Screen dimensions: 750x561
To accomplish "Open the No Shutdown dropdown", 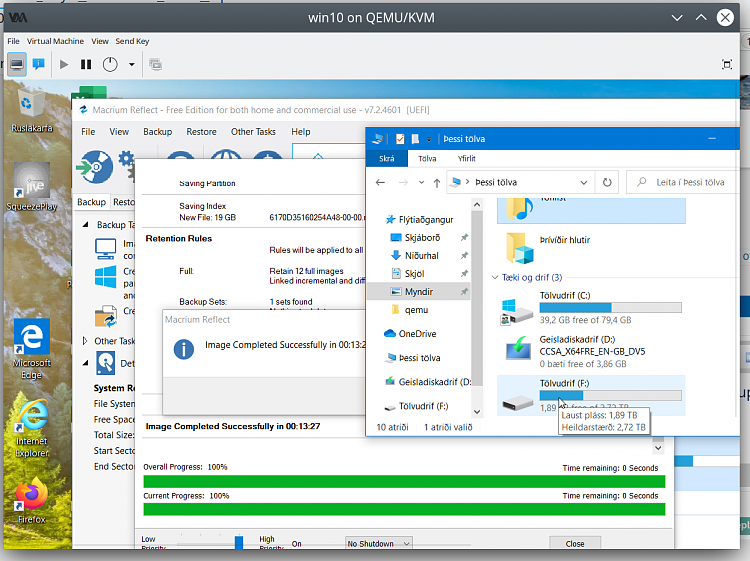I will 379,543.
